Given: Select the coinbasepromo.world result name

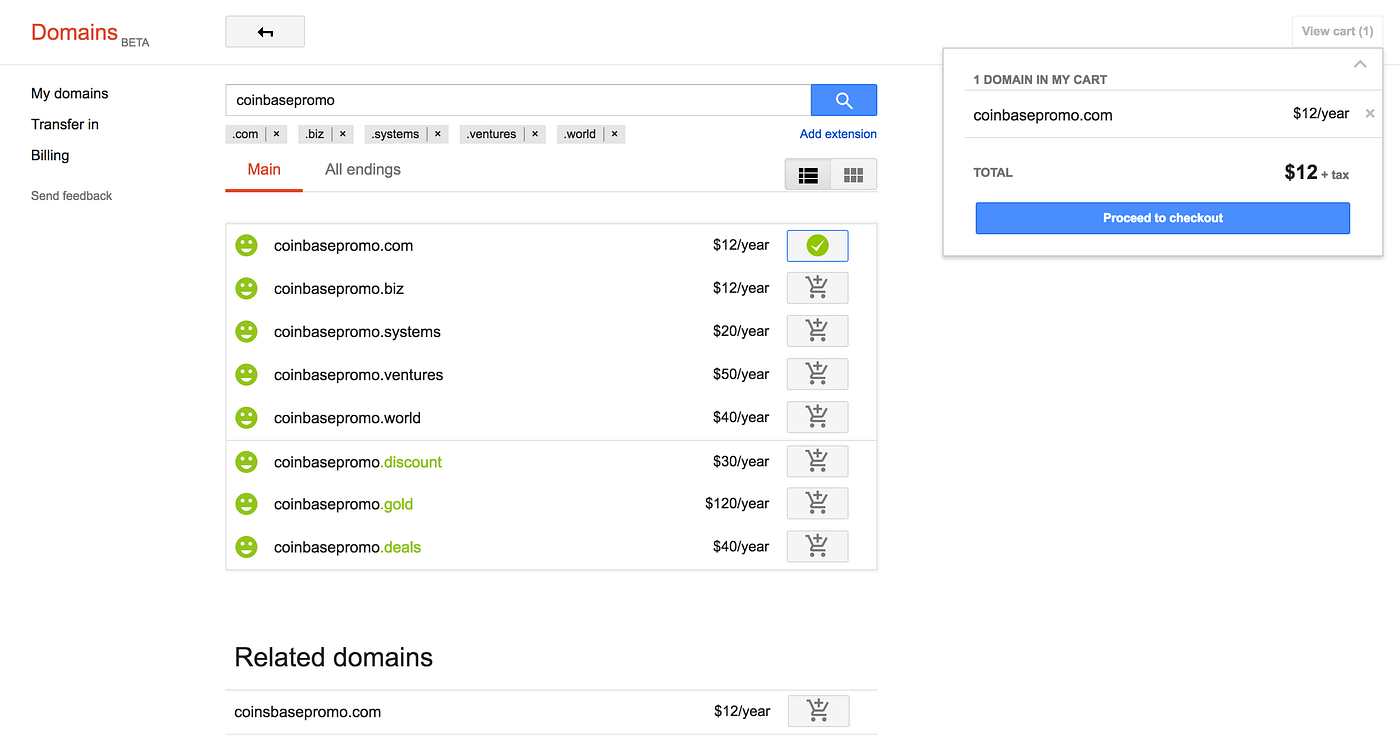Looking at the screenshot, I should [347, 418].
